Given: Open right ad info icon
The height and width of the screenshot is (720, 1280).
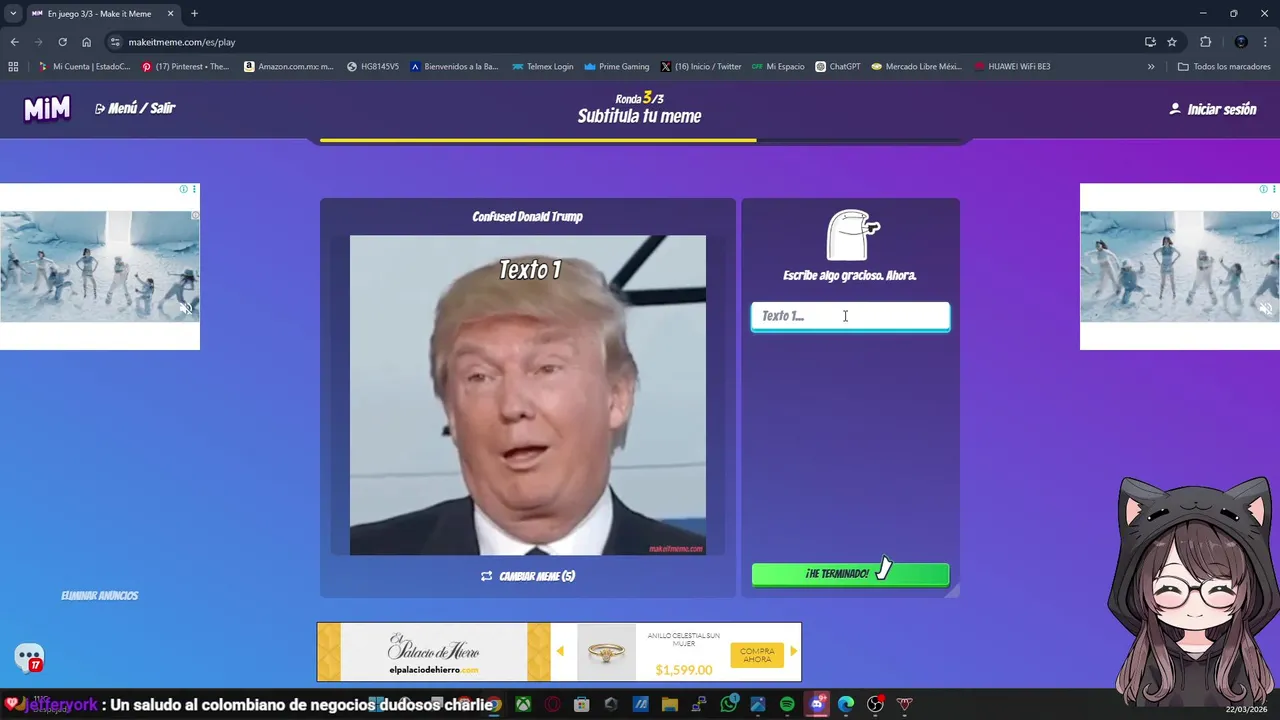Looking at the screenshot, I should pos(1263,189).
